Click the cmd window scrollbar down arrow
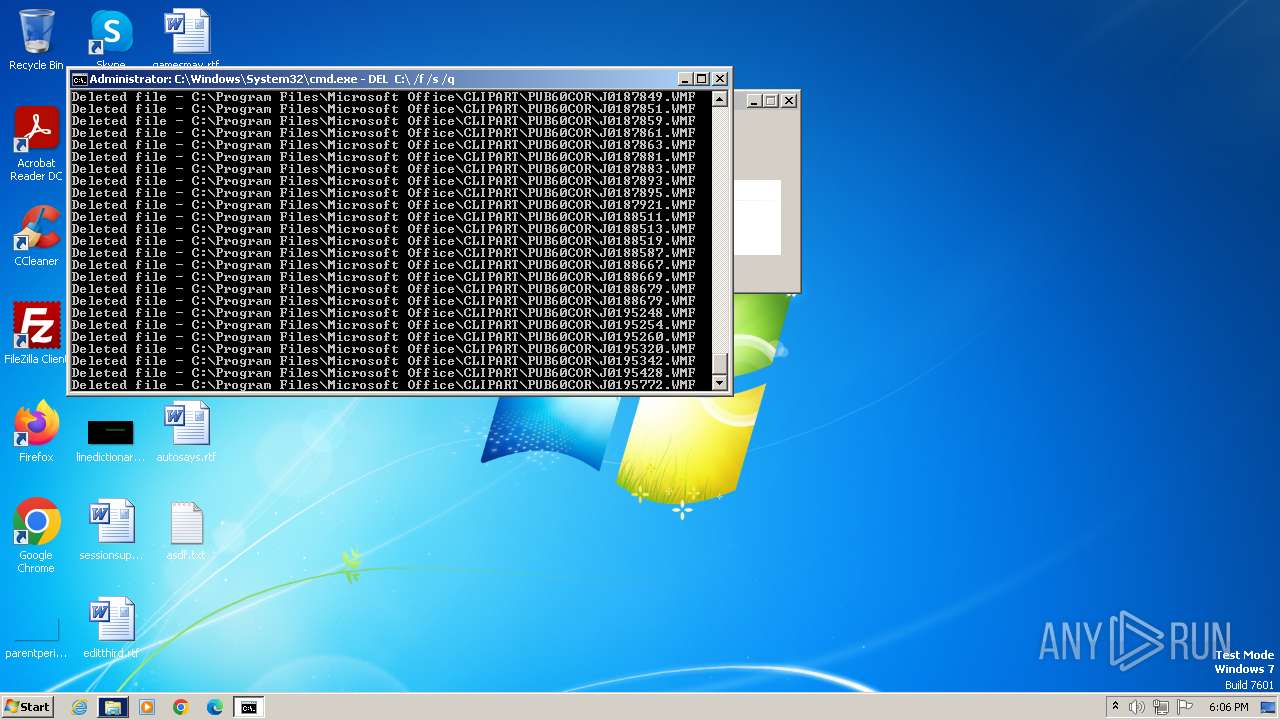The height and width of the screenshot is (720, 1280). click(719, 382)
